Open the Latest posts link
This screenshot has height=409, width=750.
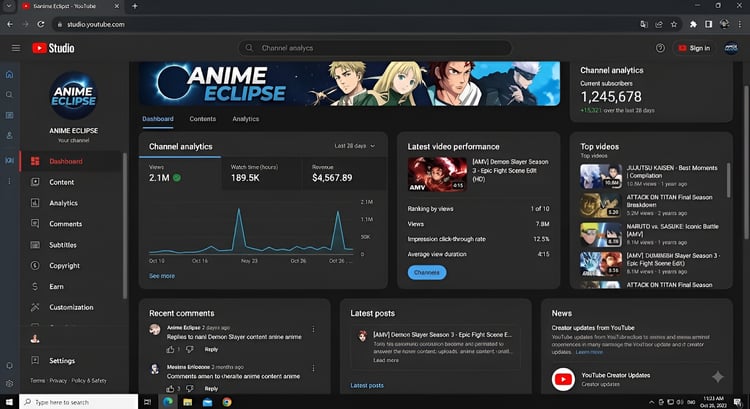(x=367, y=386)
